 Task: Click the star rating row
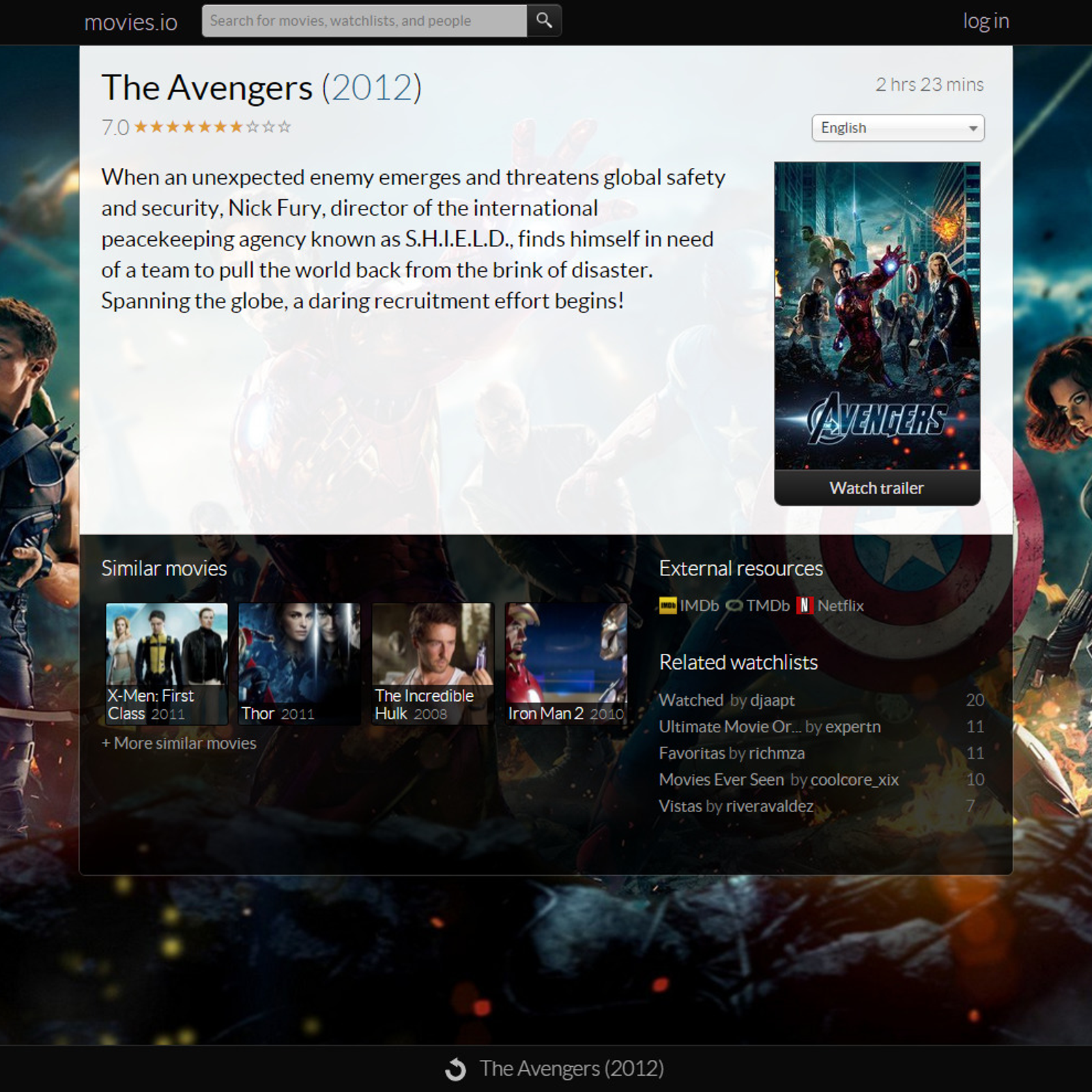click(x=212, y=127)
